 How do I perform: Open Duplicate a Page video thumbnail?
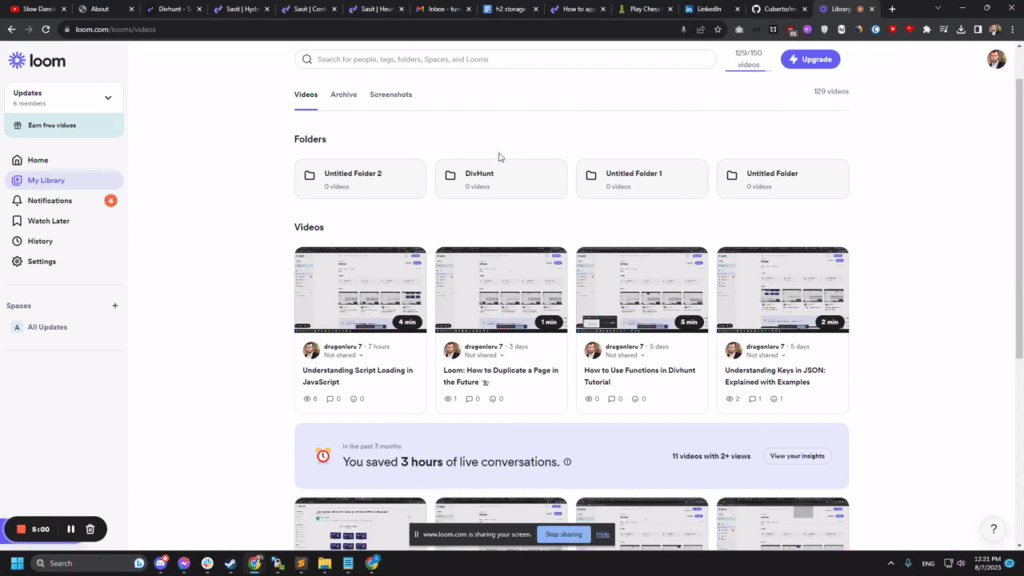(x=501, y=290)
